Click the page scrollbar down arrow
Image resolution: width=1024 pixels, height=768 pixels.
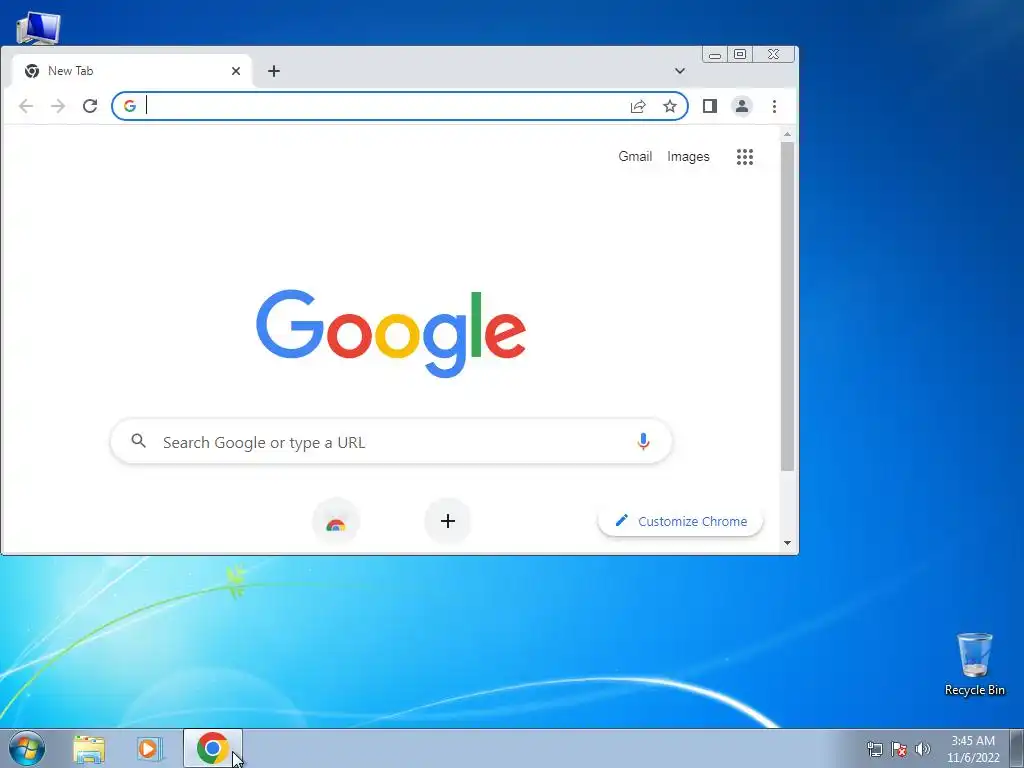(788, 543)
